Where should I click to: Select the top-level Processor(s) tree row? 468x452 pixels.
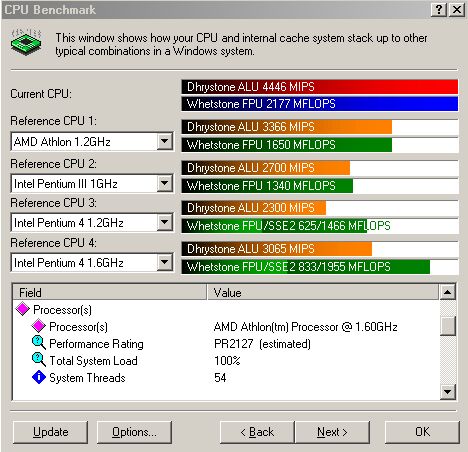click(x=62, y=310)
